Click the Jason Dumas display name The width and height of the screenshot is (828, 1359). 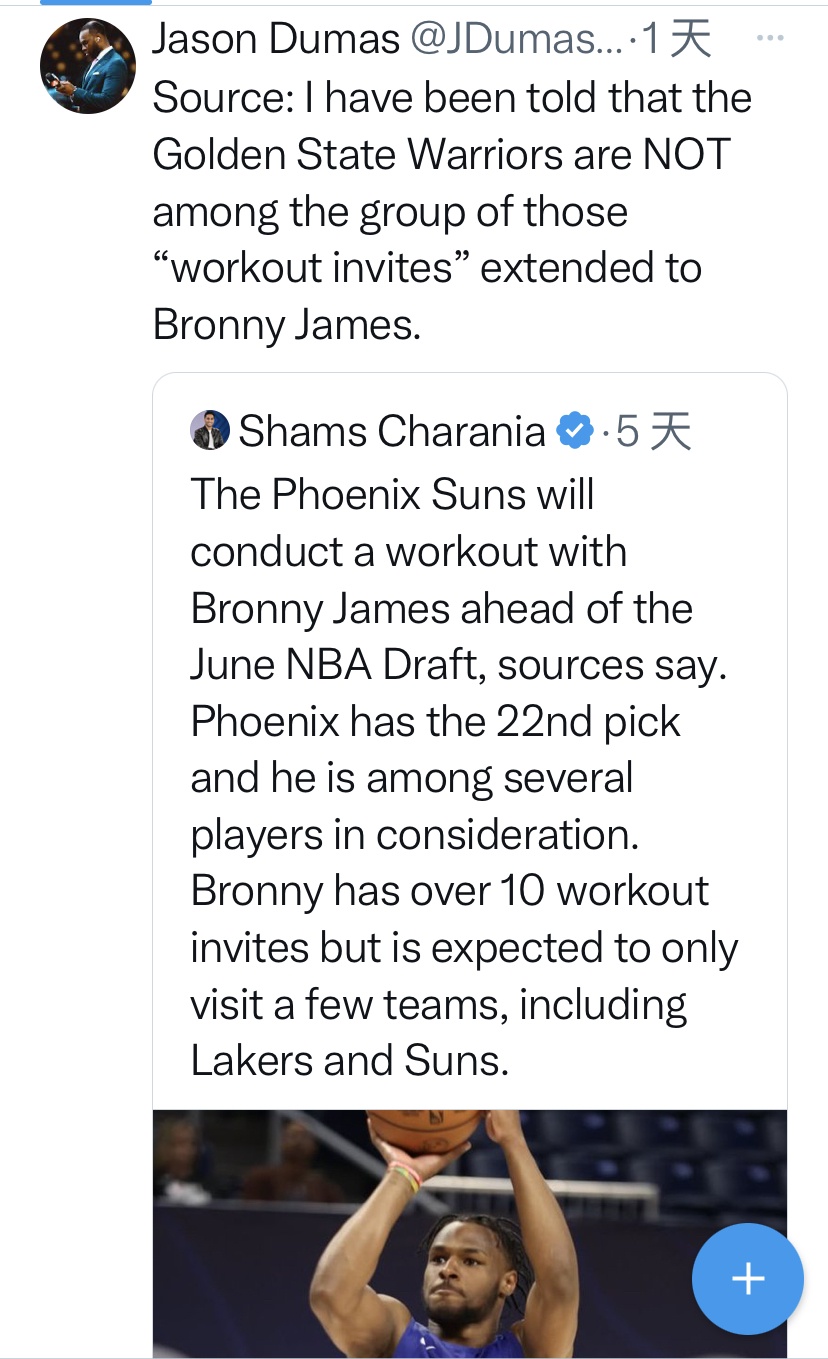(x=276, y=39)
